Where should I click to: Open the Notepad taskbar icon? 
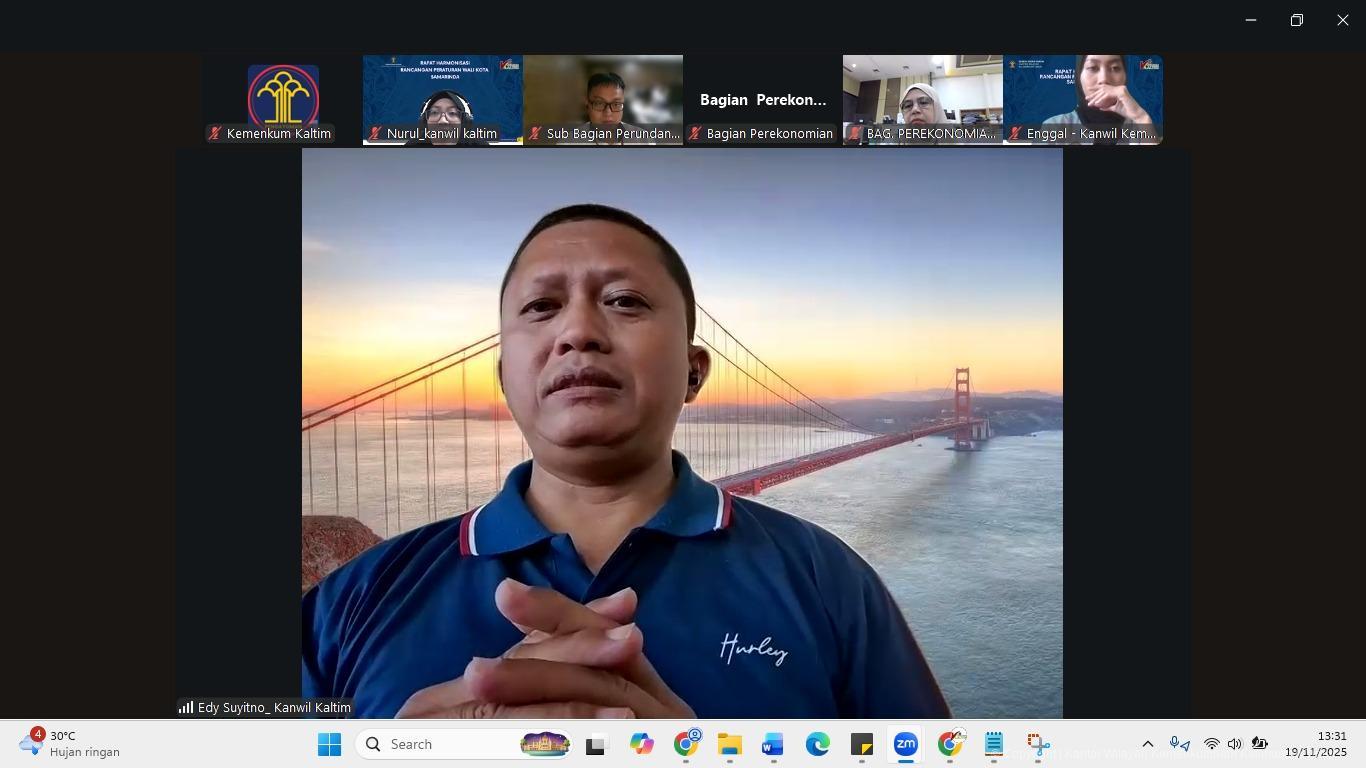(993, 744)
